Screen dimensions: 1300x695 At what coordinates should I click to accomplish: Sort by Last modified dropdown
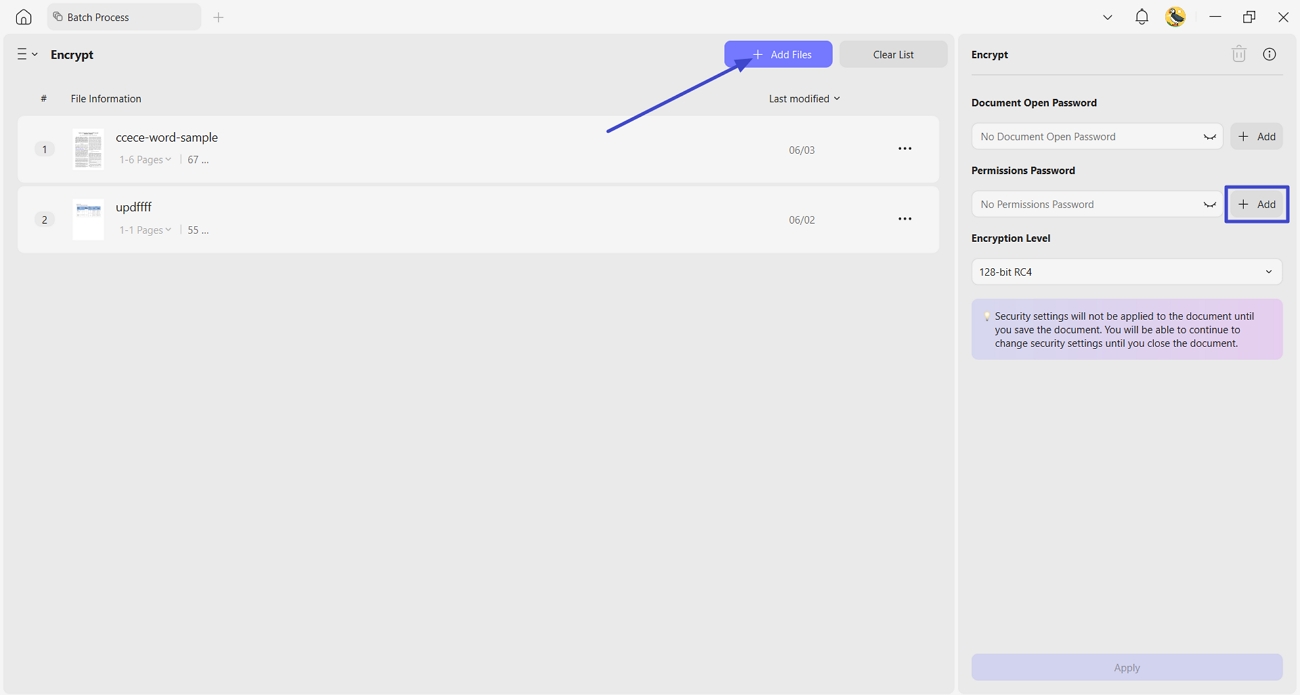point(804,99)
